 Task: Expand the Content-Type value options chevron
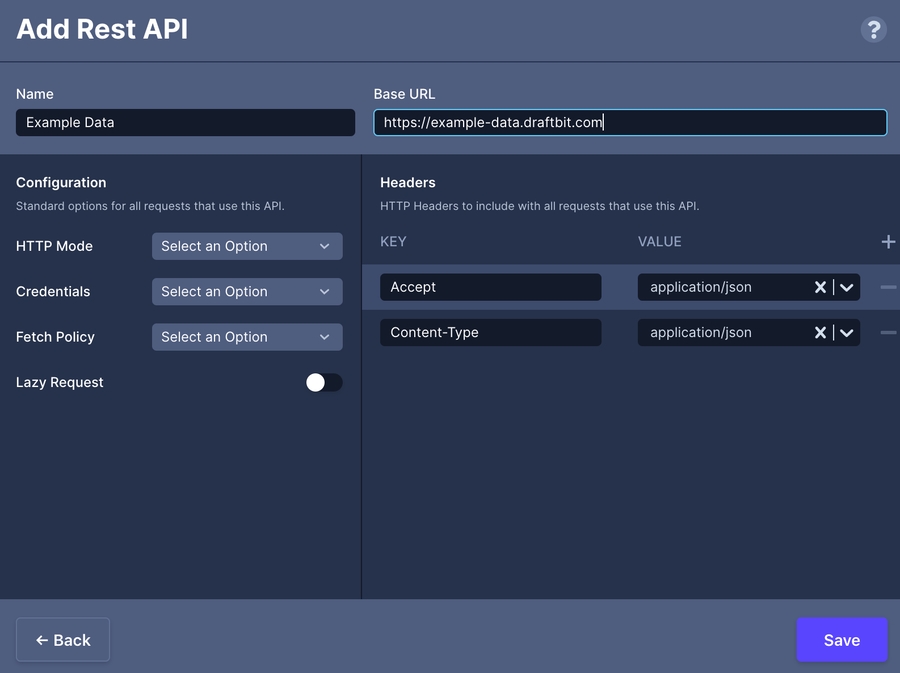point(847,333)
